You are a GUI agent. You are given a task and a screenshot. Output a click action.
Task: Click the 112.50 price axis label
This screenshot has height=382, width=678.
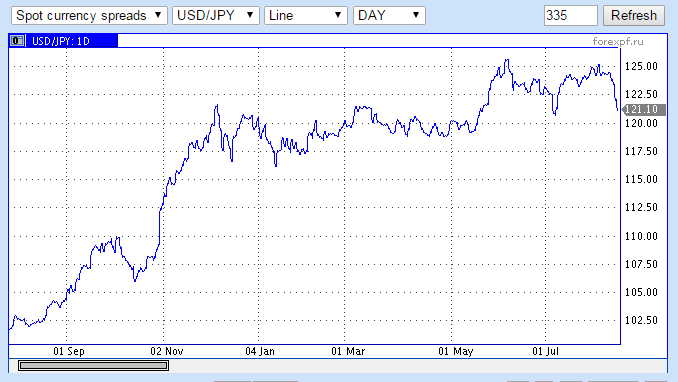pos(641,207)
